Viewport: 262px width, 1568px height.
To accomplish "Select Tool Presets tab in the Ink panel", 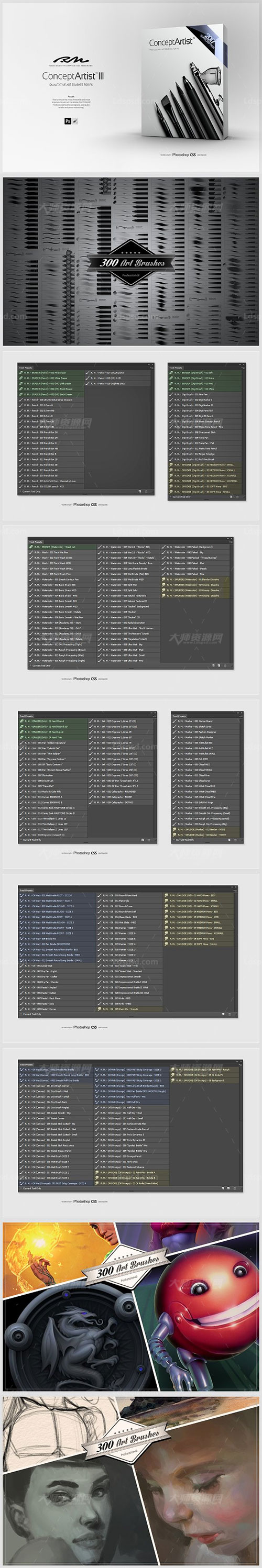I will (x=26, y=716).
